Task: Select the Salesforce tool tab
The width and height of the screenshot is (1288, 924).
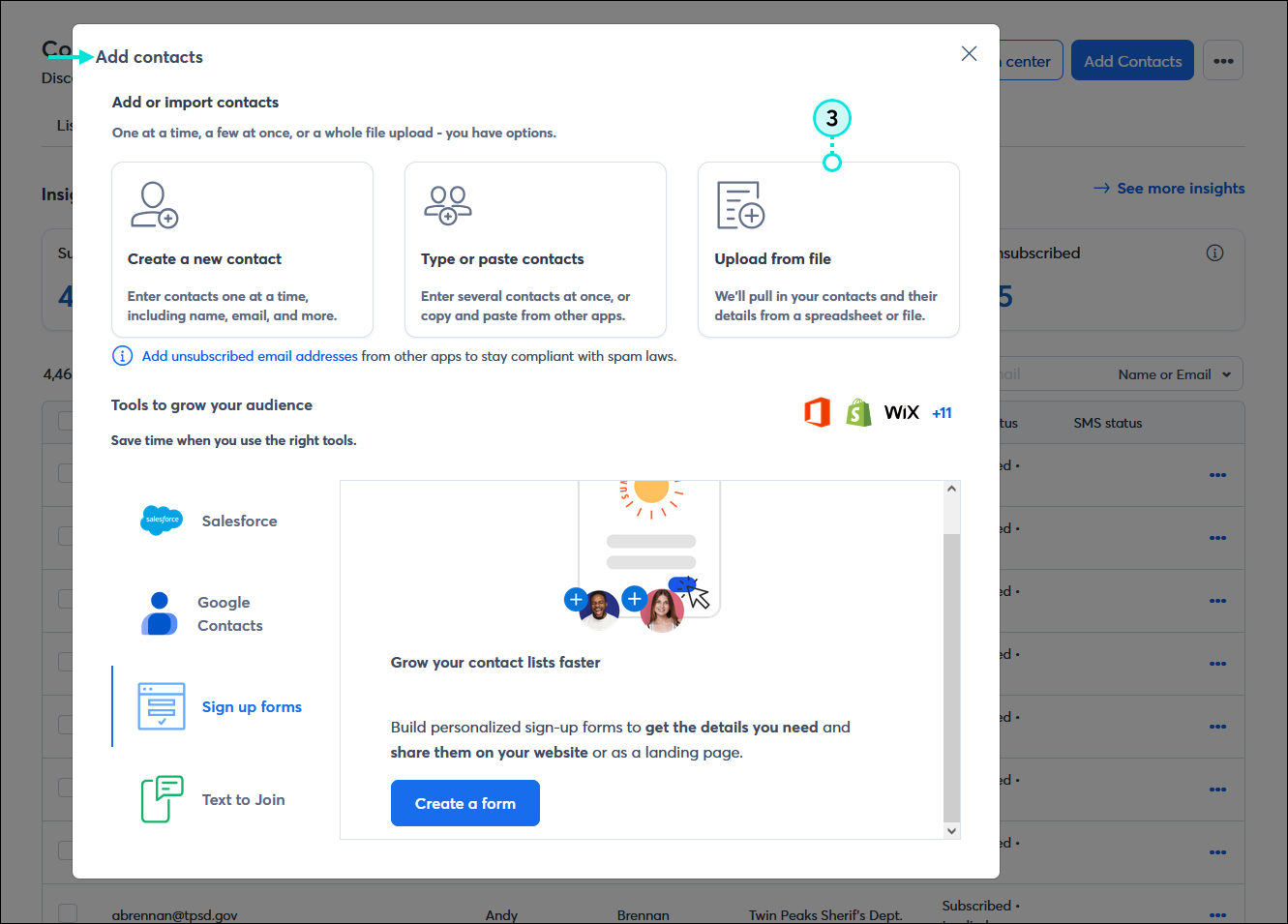Action: [210, 521]
